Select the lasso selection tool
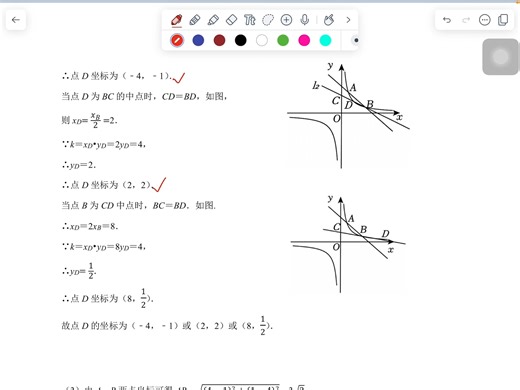 pos(268,20)
